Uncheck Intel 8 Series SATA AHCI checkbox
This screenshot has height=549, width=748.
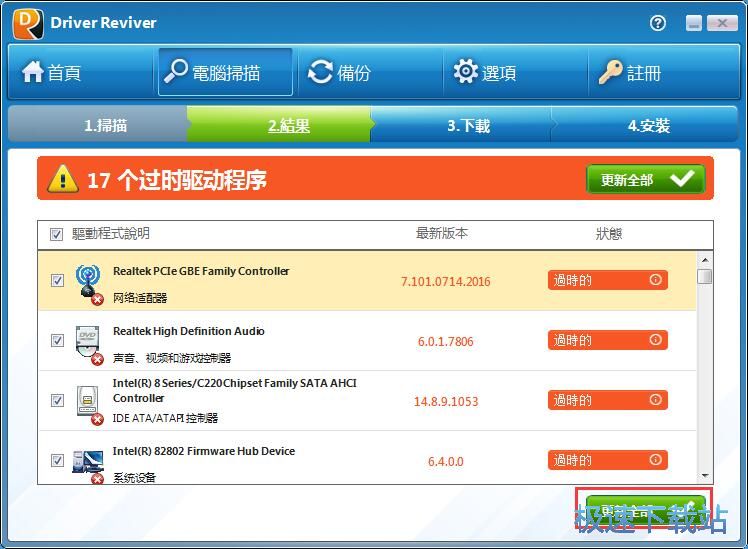click(x=57, y=400)
